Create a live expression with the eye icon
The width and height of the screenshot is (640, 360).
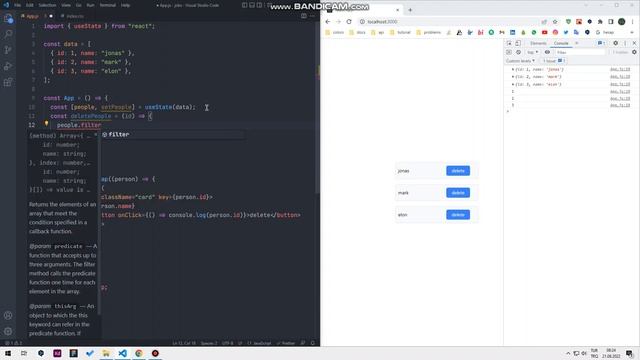tap(547, 52)
